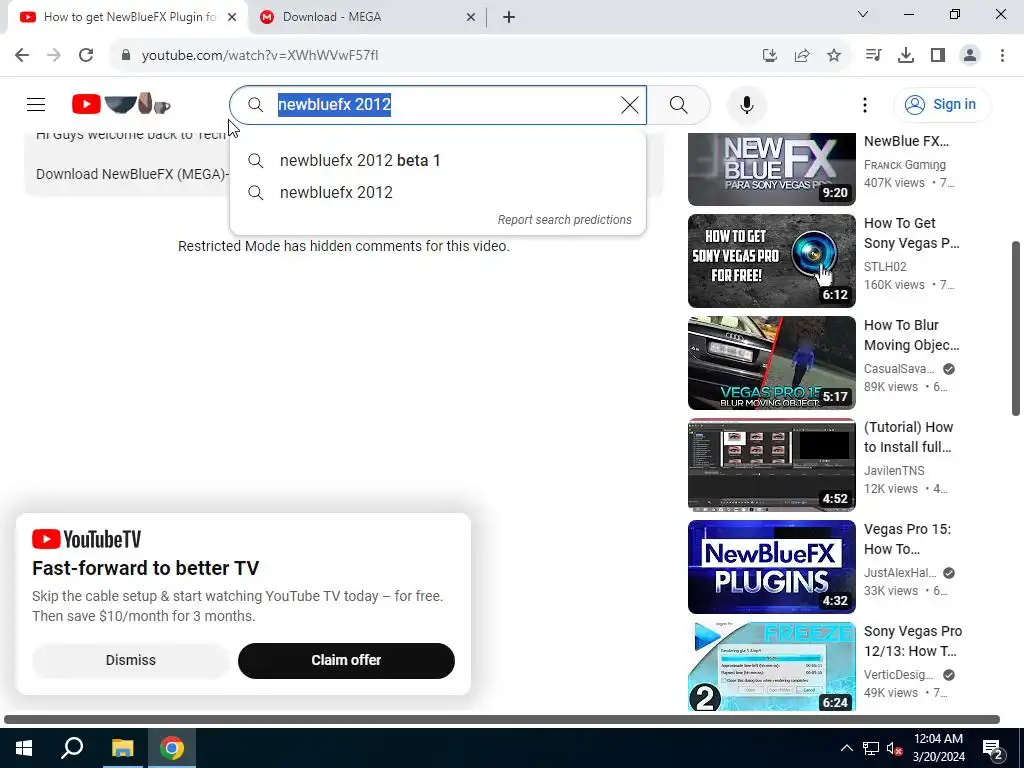Click the horizontal page scrollbar
The width and height of the screenshot is (1024, 768).
(502, 720)
